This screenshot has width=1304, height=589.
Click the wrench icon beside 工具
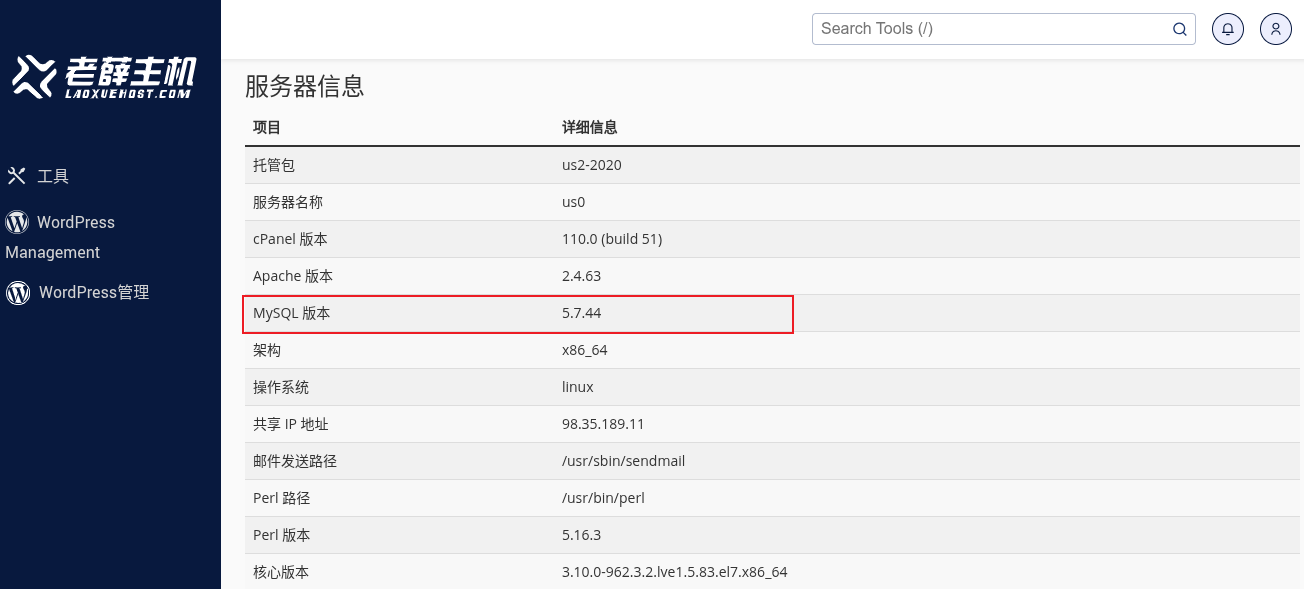point(16,176)
